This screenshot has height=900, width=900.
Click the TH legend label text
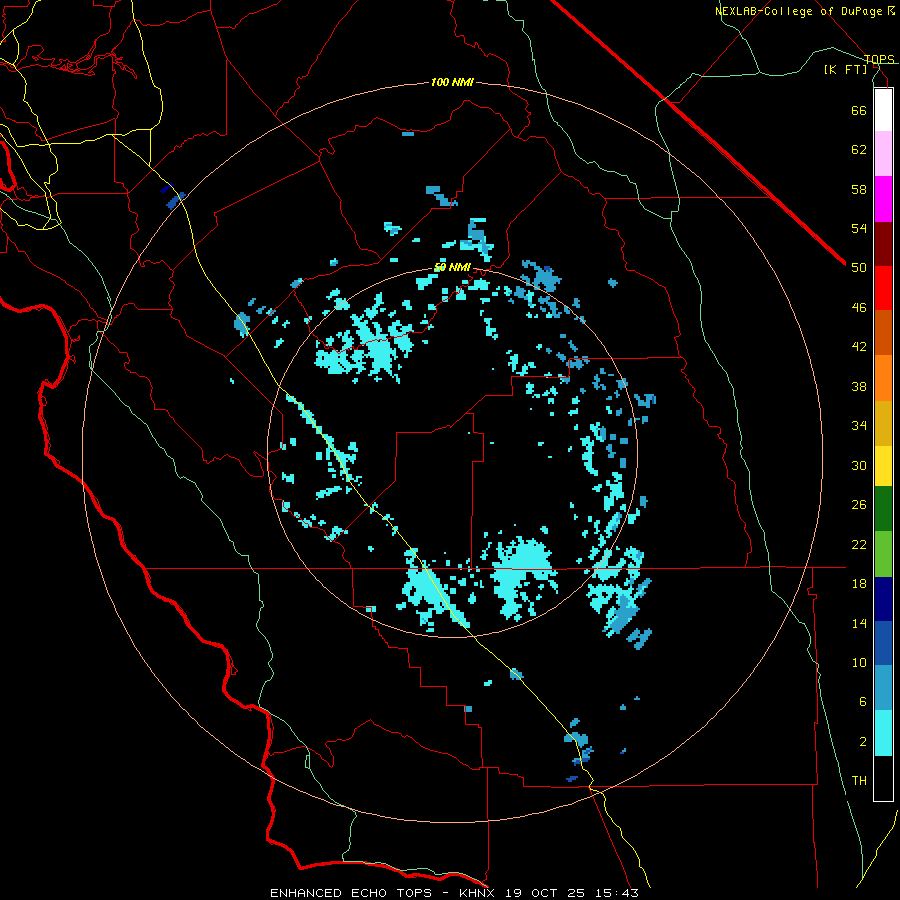(859, 781)
